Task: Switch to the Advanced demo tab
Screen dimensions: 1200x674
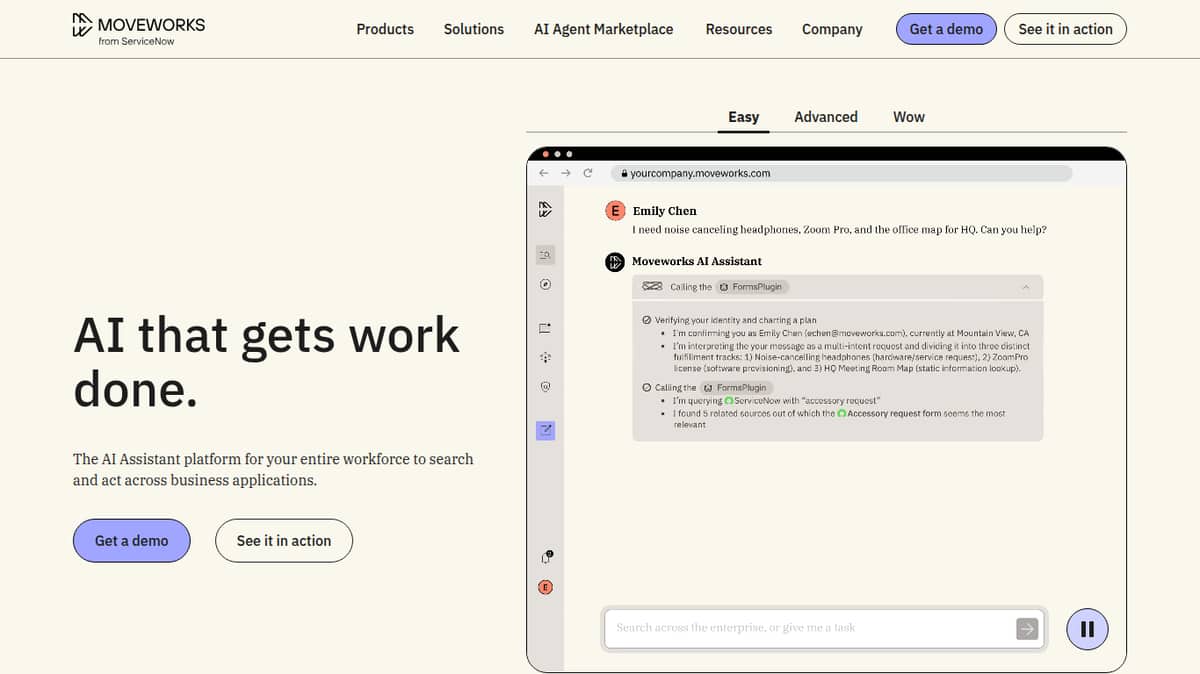Action: click(826, 117)
